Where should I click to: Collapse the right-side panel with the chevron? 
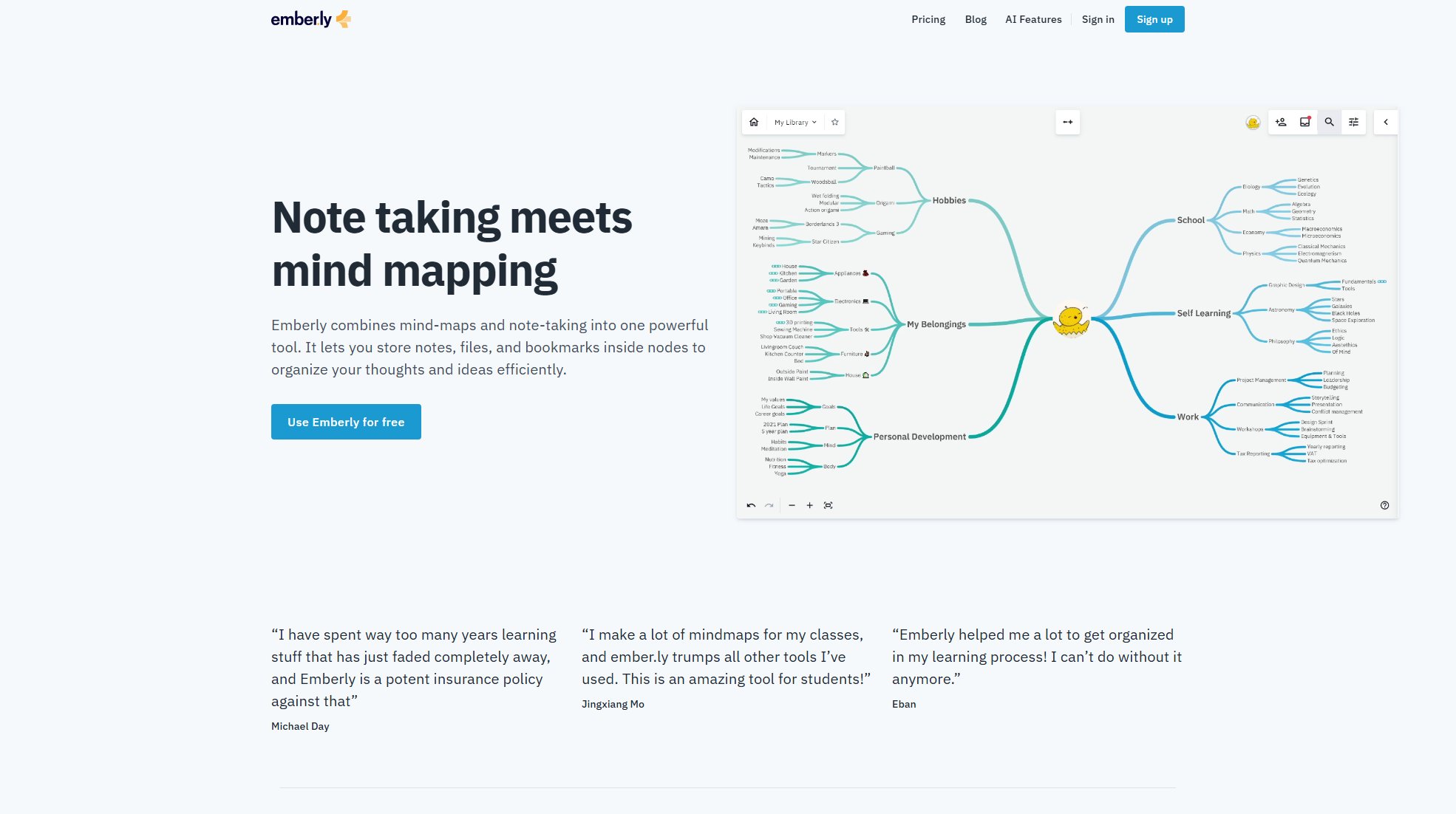(1386, 122)
